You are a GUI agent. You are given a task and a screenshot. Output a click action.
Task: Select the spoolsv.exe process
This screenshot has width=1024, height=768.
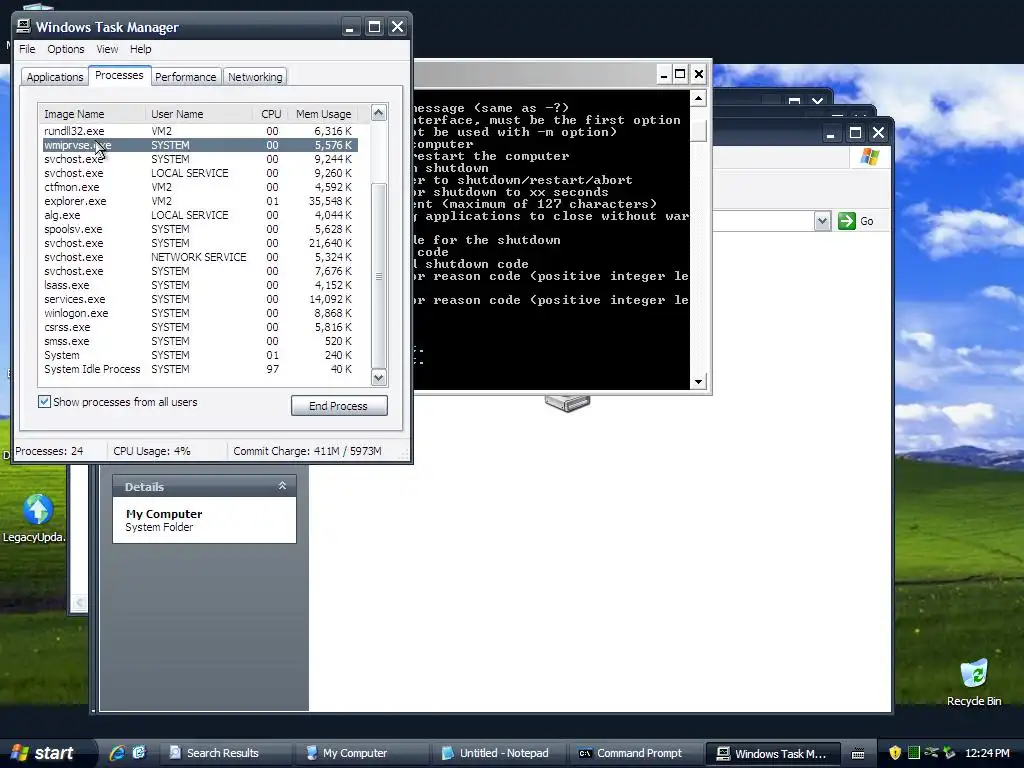click(x=200, y=229)
